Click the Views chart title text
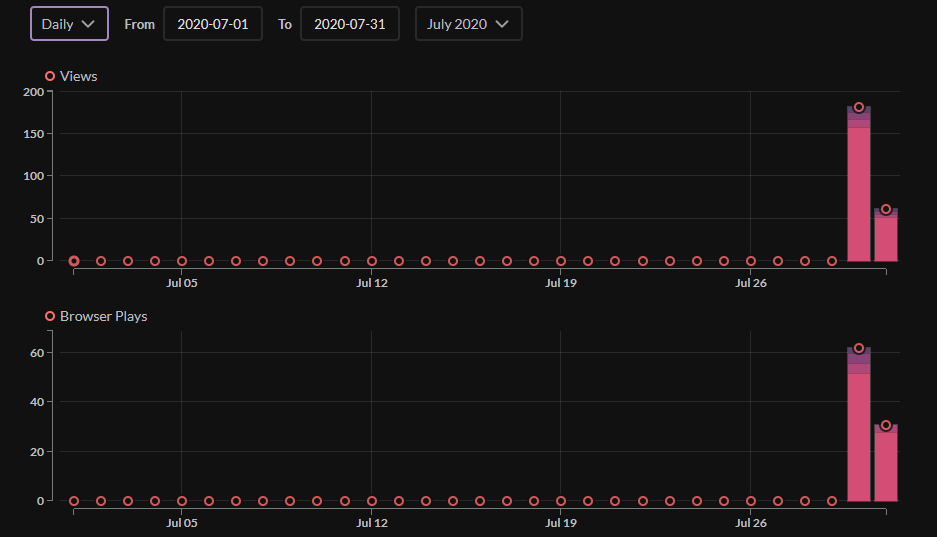 [78, 76]
